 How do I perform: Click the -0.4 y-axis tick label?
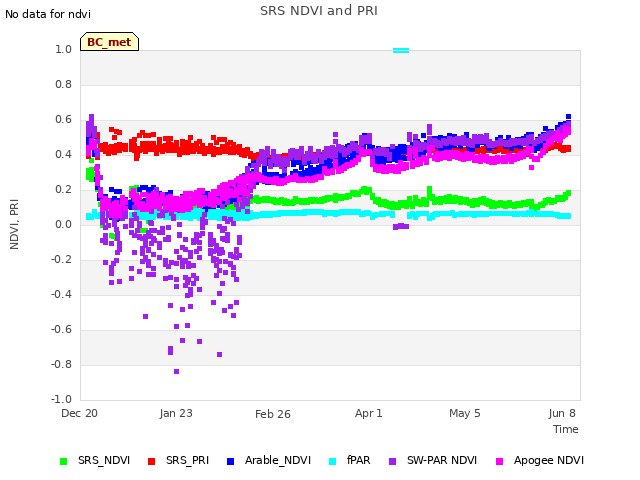(61, 294)
